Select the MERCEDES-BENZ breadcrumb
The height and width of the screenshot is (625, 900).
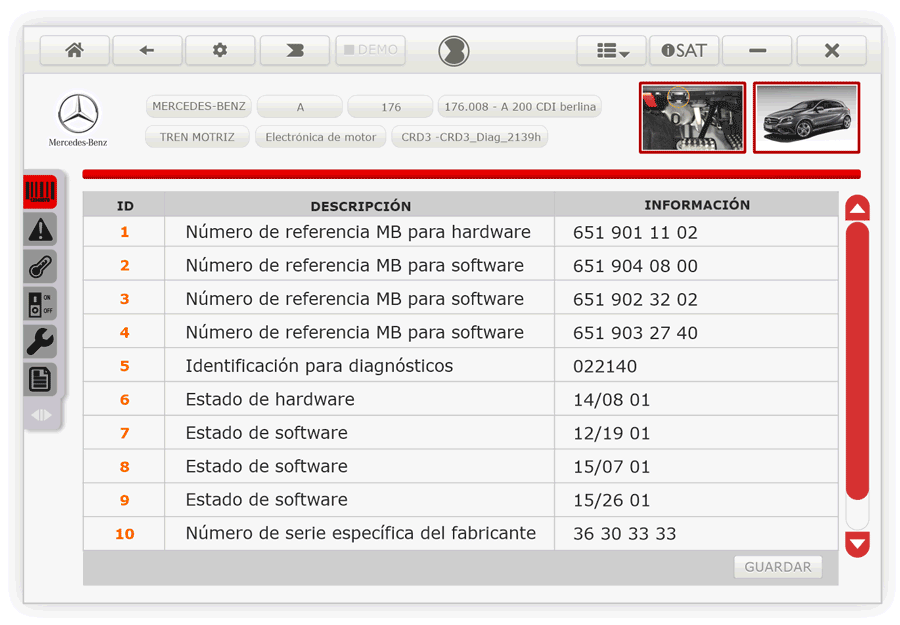coord(199,106)
